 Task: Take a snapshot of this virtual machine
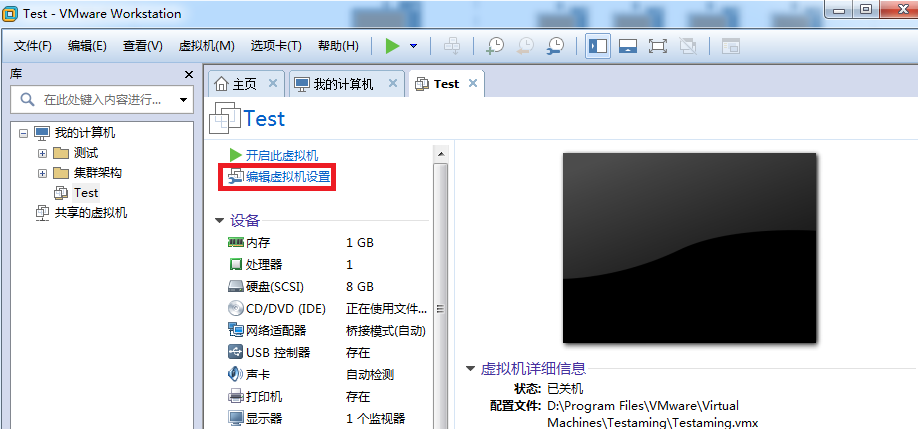pos(495,46)
